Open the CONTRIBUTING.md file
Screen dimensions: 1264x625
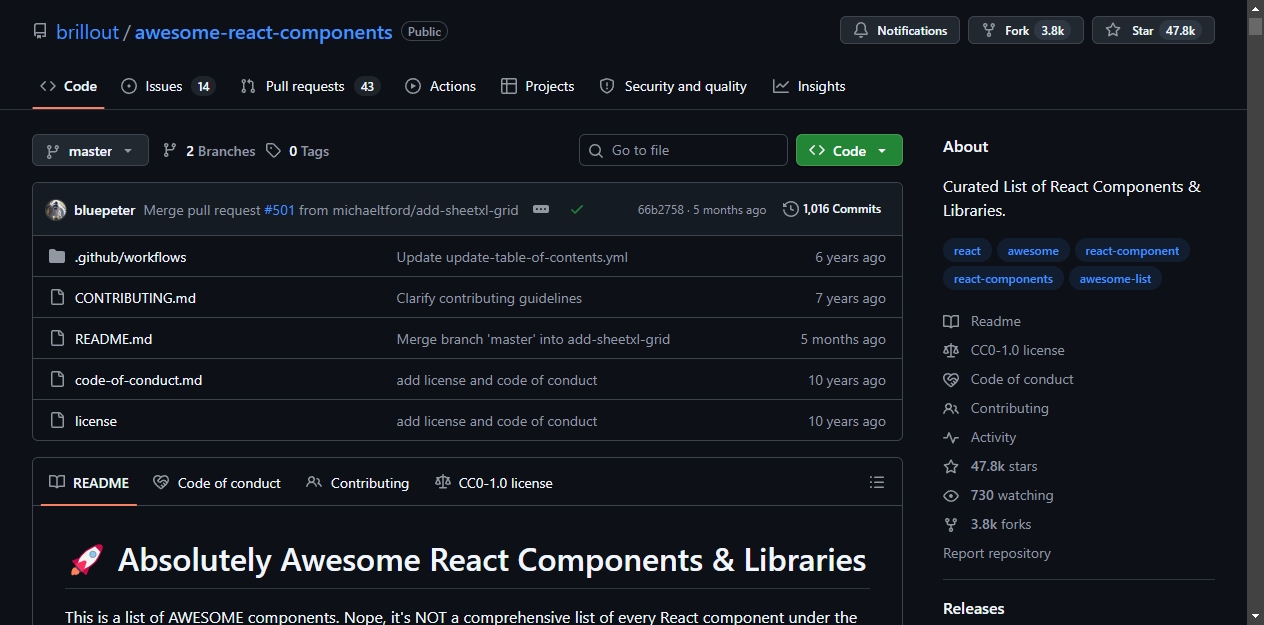coord(135,298)
